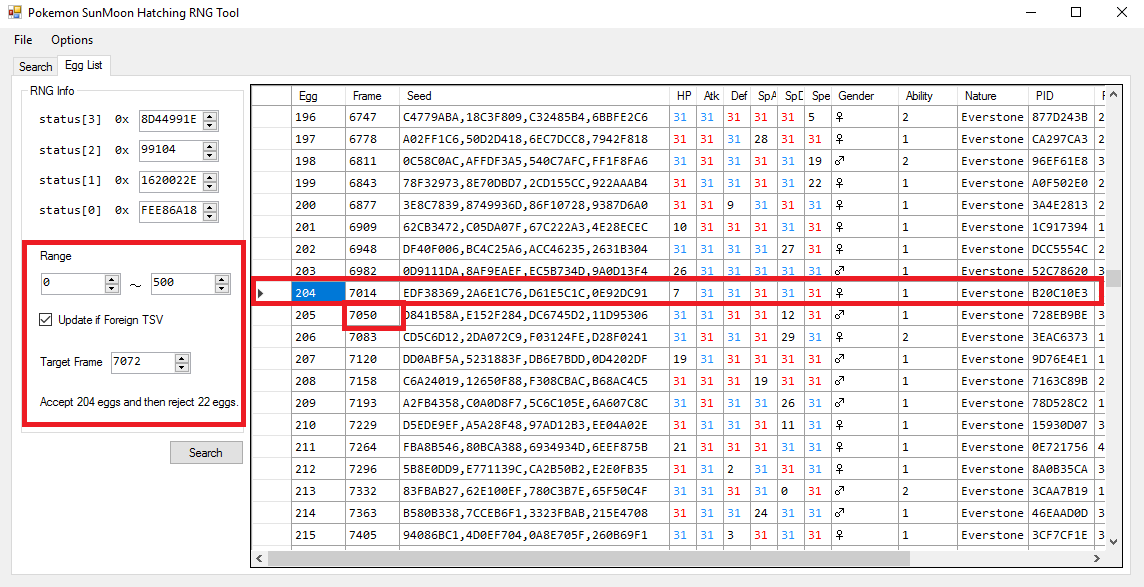Increase the status[3] value with the up arrow

click(210, 115)
